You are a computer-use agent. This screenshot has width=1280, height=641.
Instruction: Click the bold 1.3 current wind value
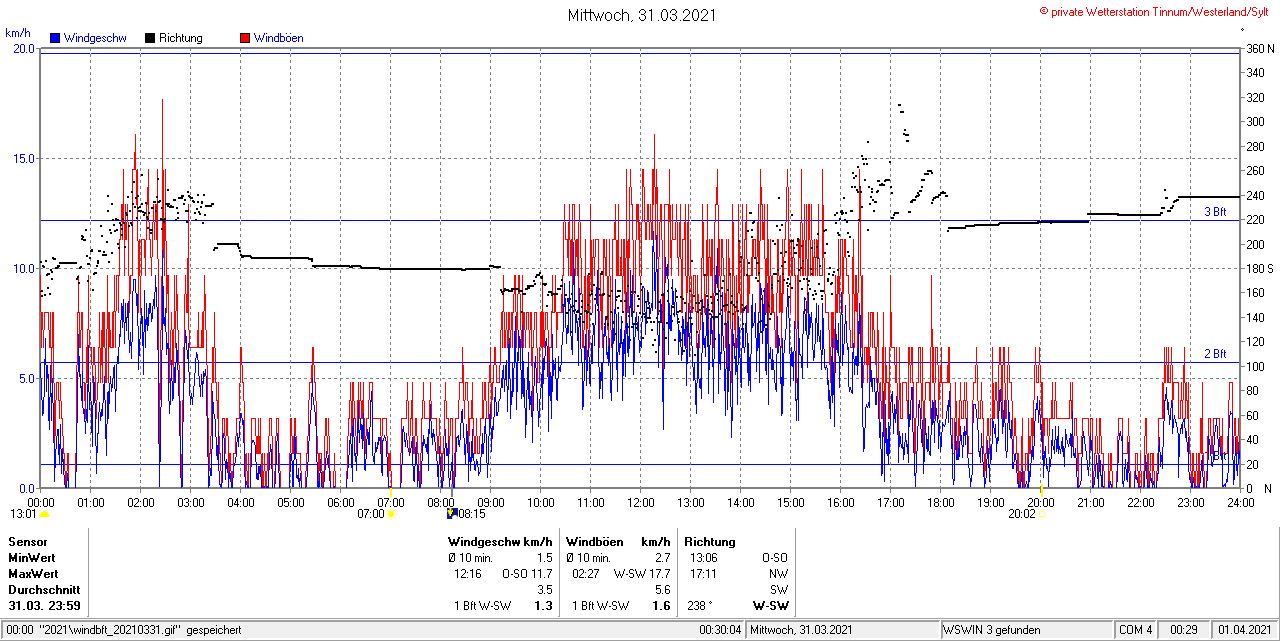(x=544, y=606)
